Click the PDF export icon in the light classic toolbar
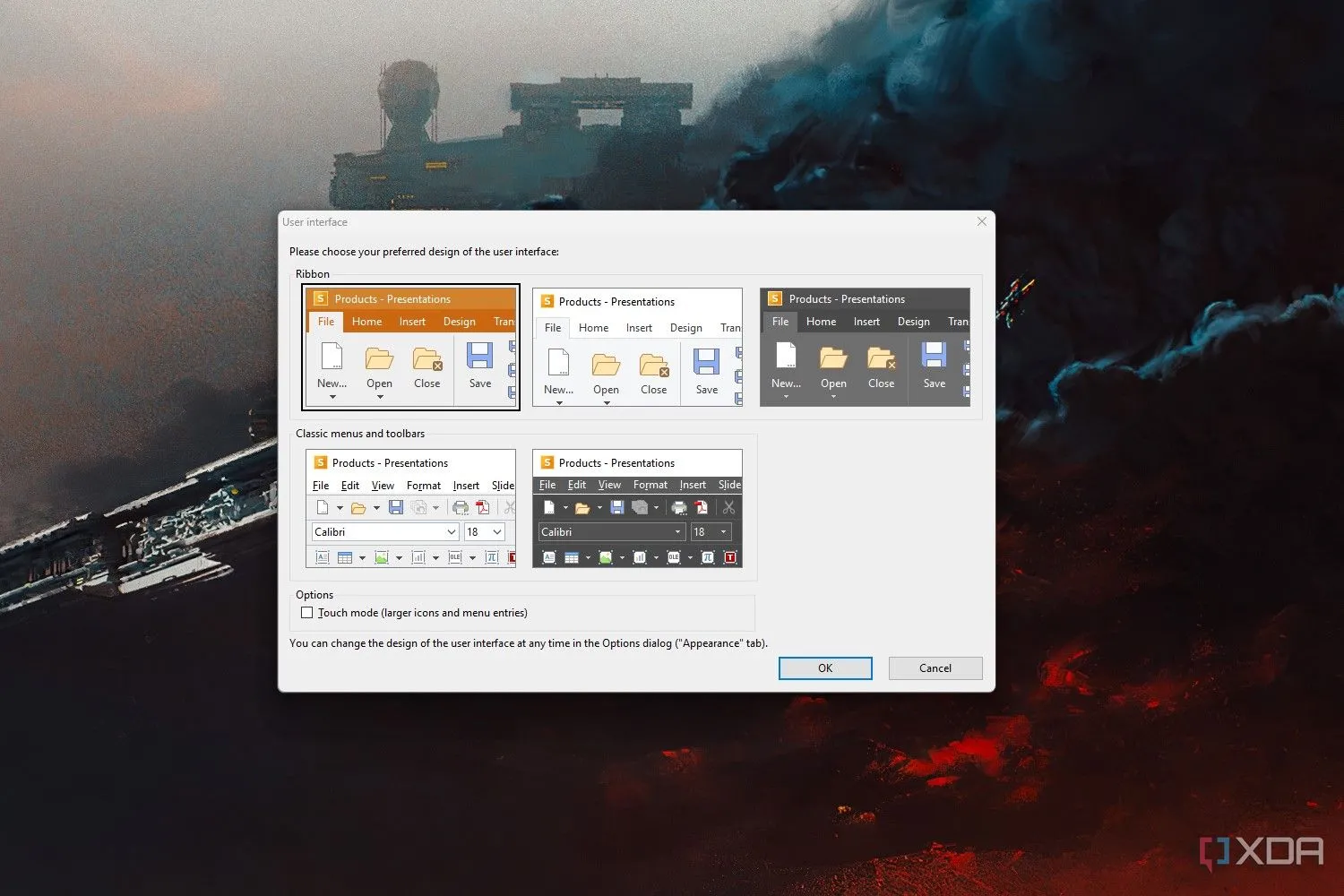Image resolution: width=1344 pixels, height=896 pixels. (483, 508)
